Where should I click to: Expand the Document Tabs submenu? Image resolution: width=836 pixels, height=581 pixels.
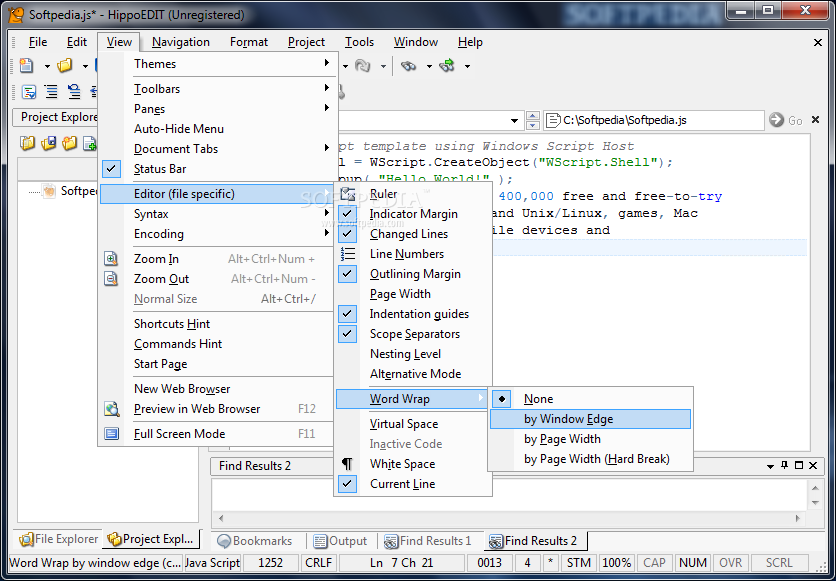[x=219, y=149]
